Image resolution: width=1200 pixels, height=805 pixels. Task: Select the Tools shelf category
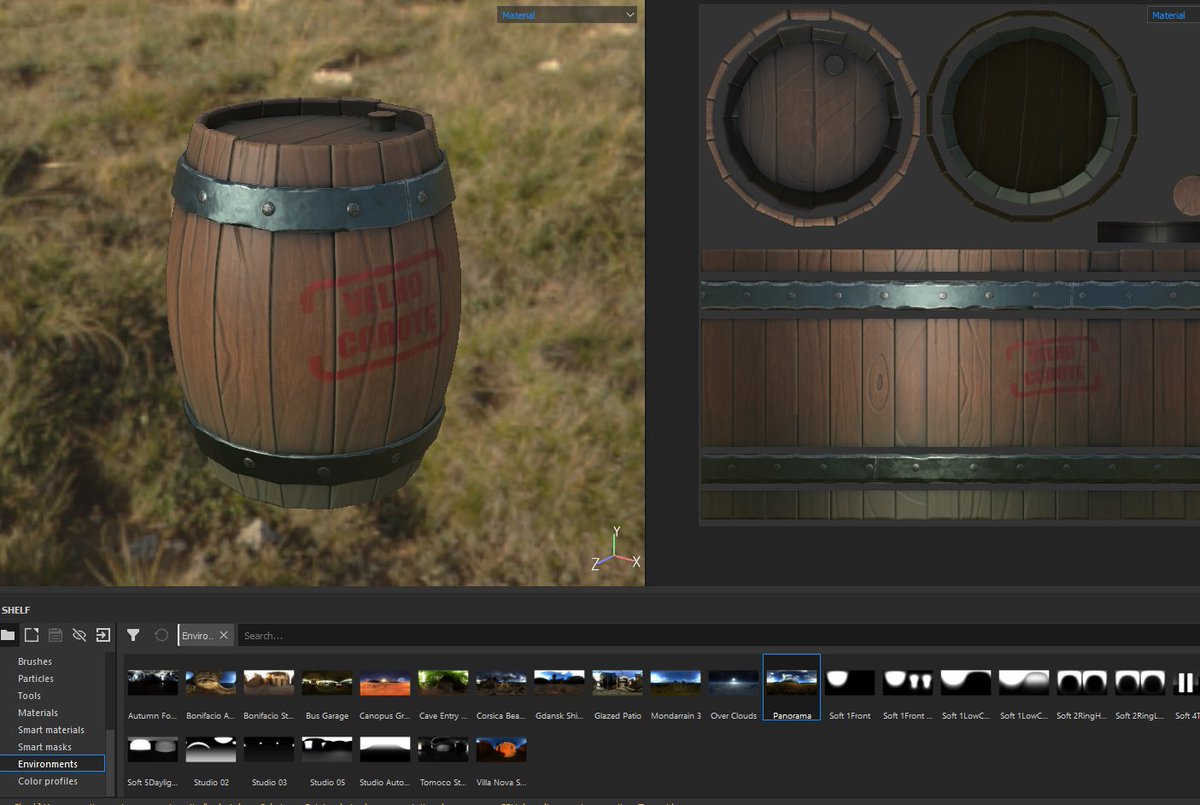click(x=29, y=696)
